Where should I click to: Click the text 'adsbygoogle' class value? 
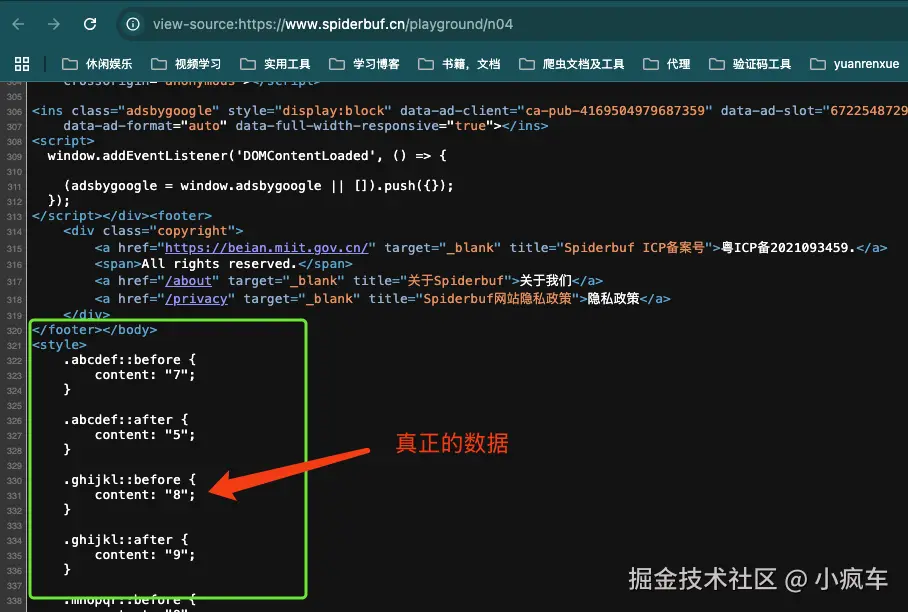[169, 111]
